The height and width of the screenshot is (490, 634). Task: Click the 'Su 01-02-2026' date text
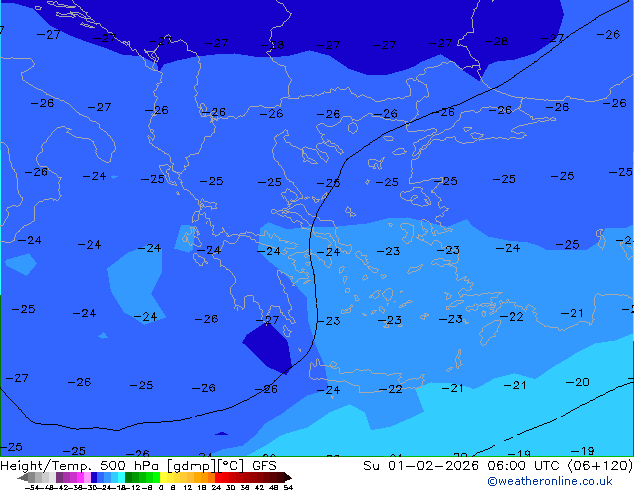point(421,465)
